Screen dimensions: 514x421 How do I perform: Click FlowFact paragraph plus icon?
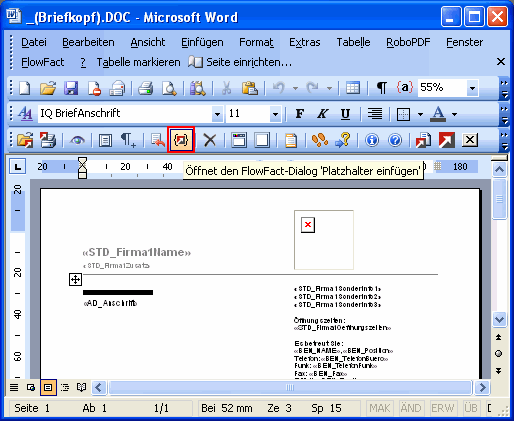pos(128,140)
